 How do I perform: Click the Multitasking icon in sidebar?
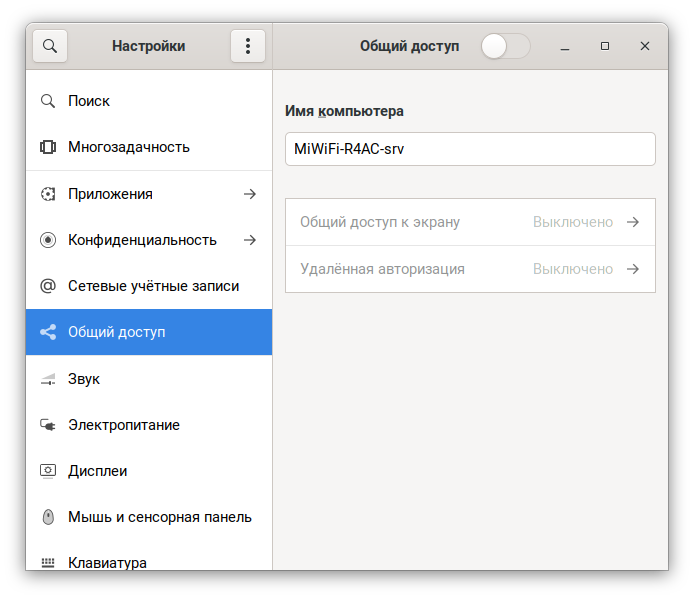pyautogui.click(x=47, y=147)
